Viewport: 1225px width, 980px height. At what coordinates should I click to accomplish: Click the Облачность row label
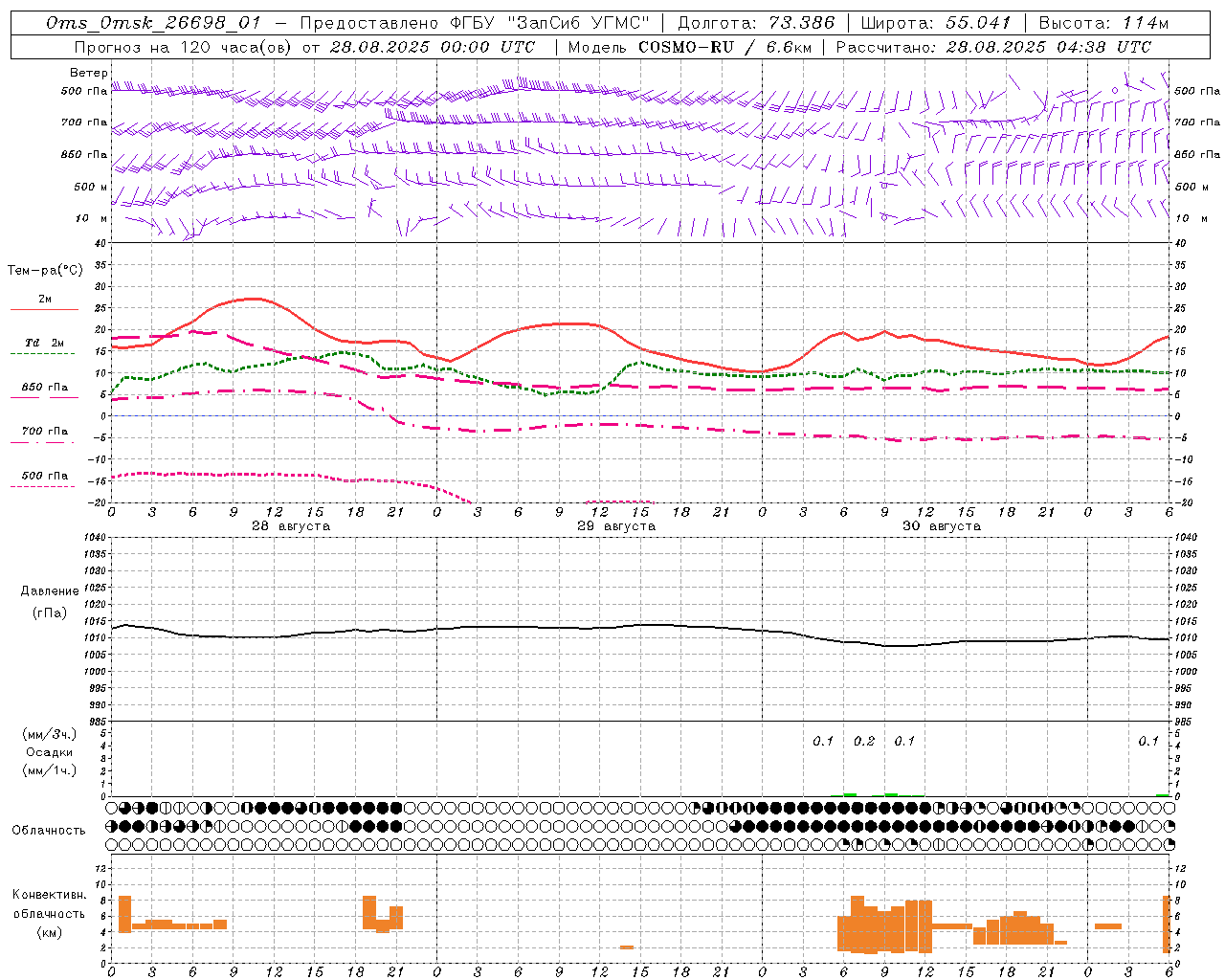click(x=49, y=831)
